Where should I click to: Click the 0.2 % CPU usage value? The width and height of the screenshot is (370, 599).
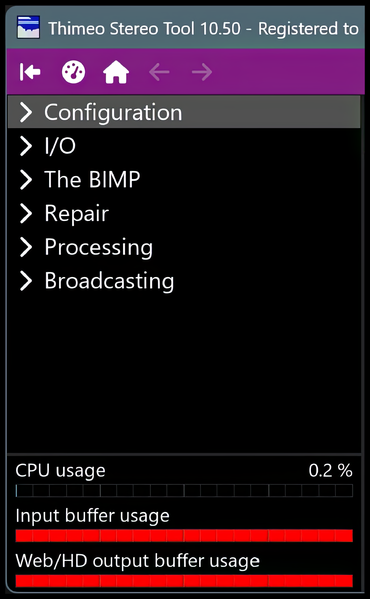(331, 471)
